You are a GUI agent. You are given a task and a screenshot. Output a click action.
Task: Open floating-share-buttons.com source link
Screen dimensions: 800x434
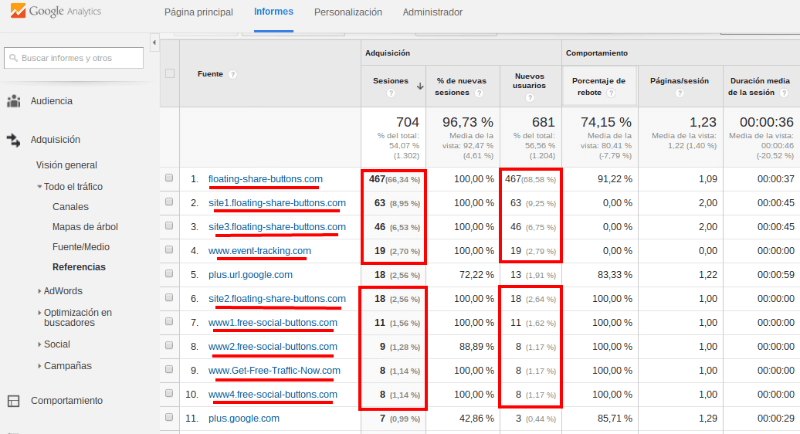click(265, 179)
